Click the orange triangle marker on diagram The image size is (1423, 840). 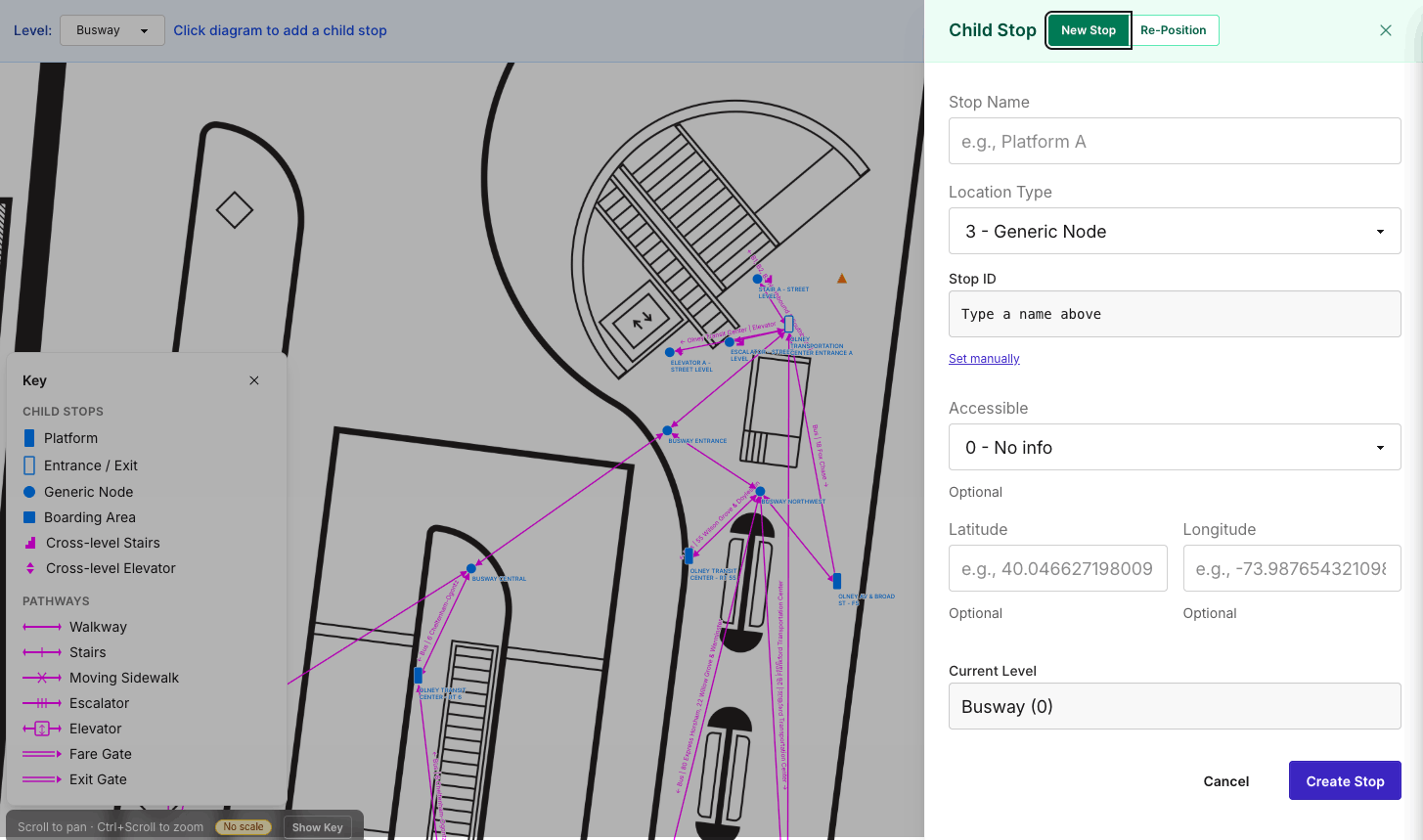tap(842, 279)
